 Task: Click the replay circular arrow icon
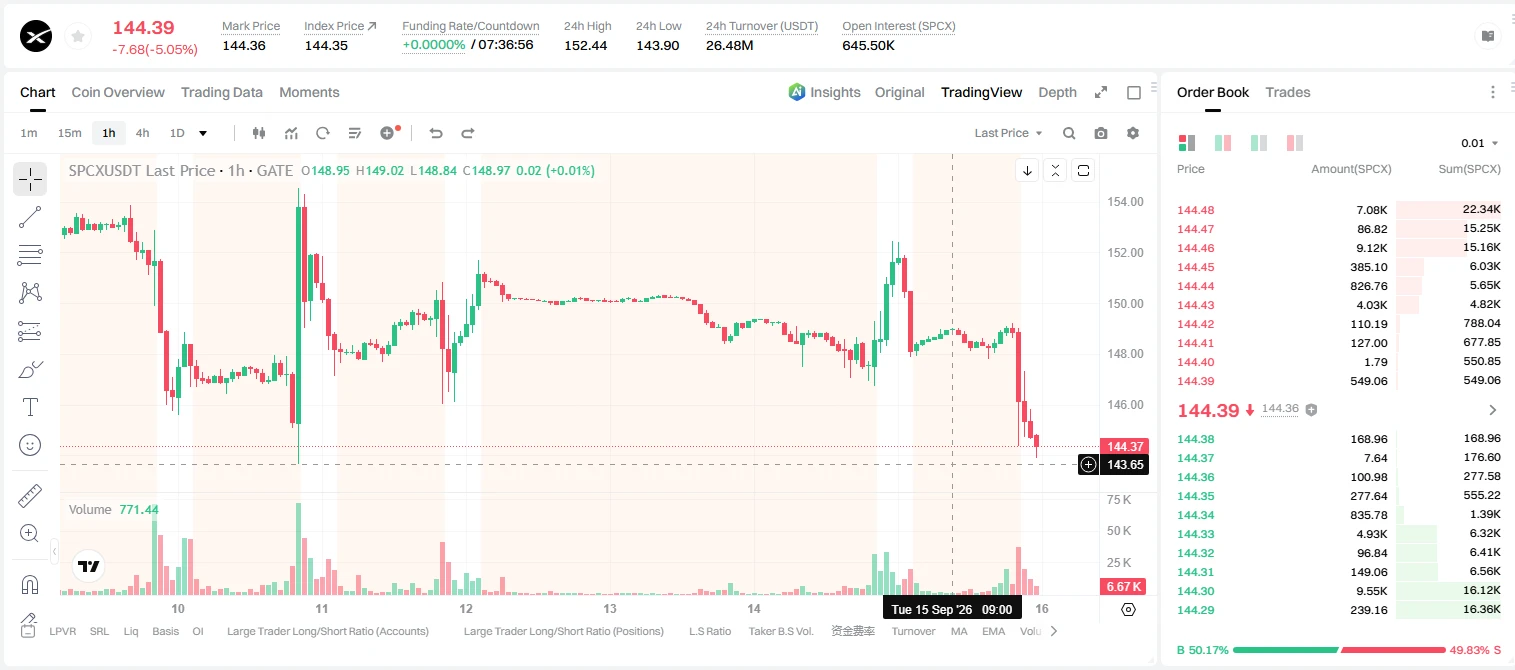pyautogui.click(x=323, y=133)
